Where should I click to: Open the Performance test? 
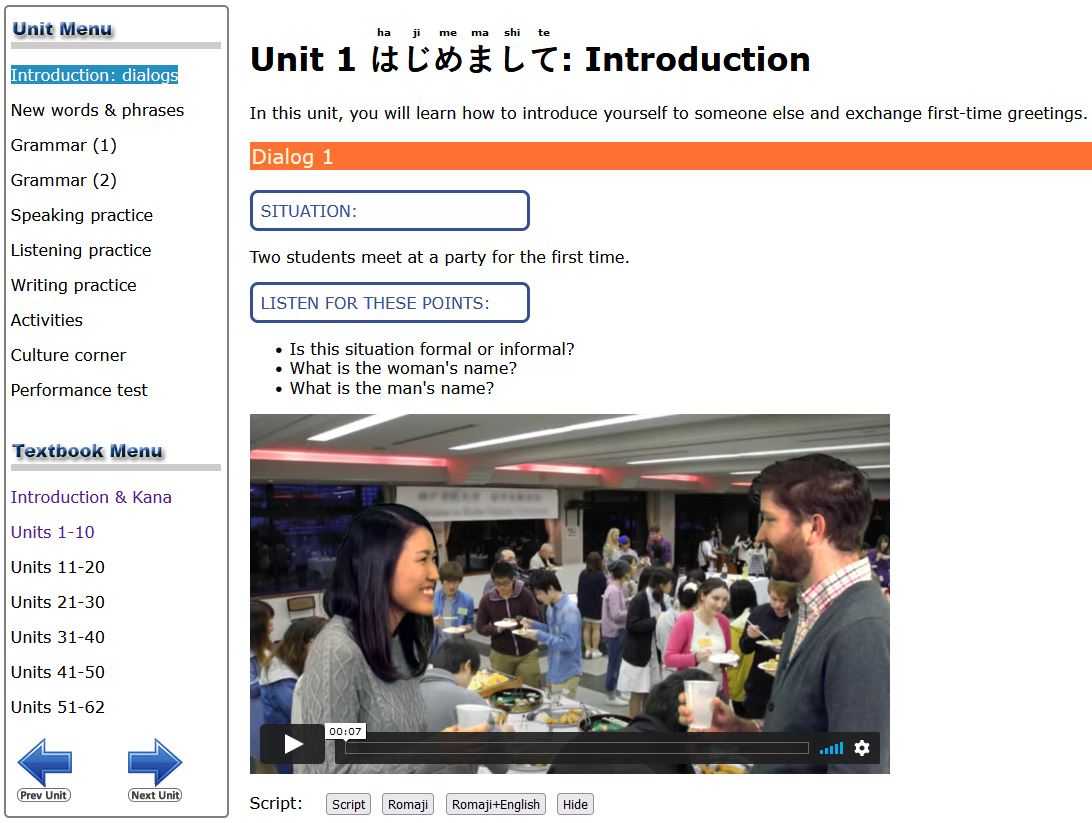[79, 390]
